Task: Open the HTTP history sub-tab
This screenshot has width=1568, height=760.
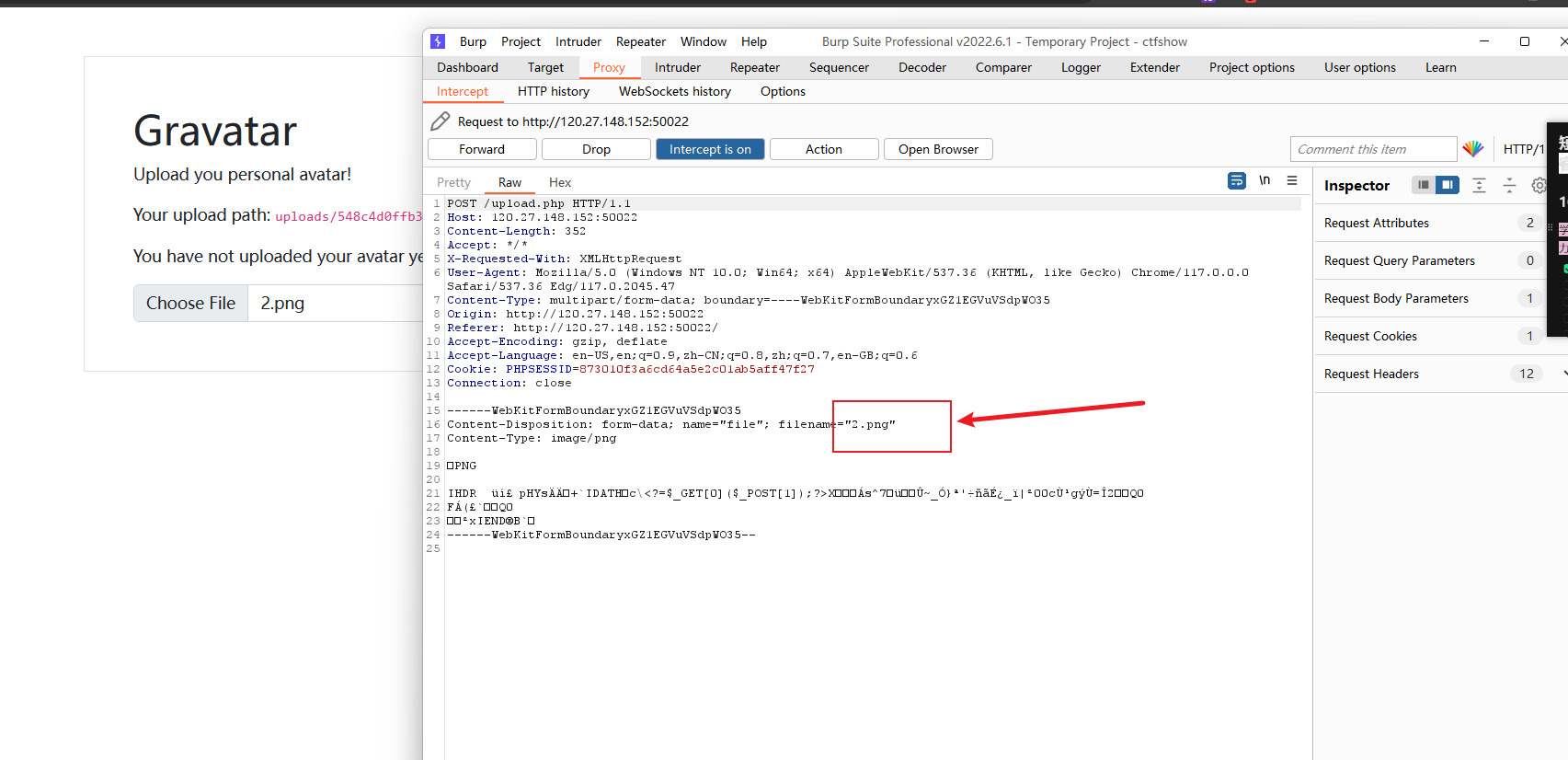Action: coord(554,91)
